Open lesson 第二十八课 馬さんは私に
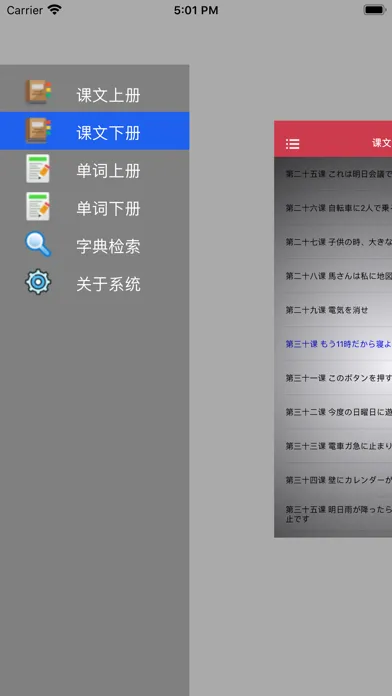Image resolution: width=392 pixels, height=696 pixels. tap(333, 276)
